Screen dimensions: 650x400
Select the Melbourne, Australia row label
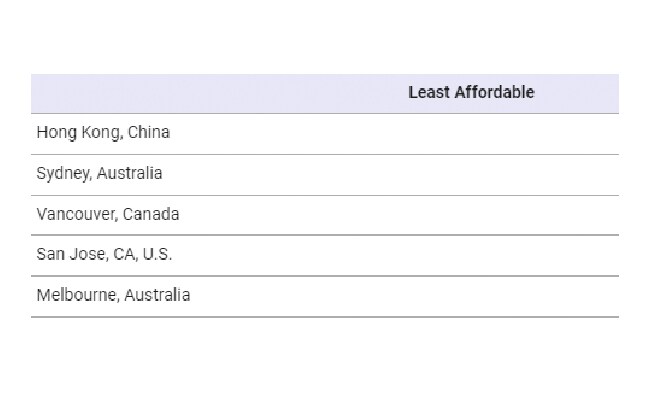pos(113,295)
